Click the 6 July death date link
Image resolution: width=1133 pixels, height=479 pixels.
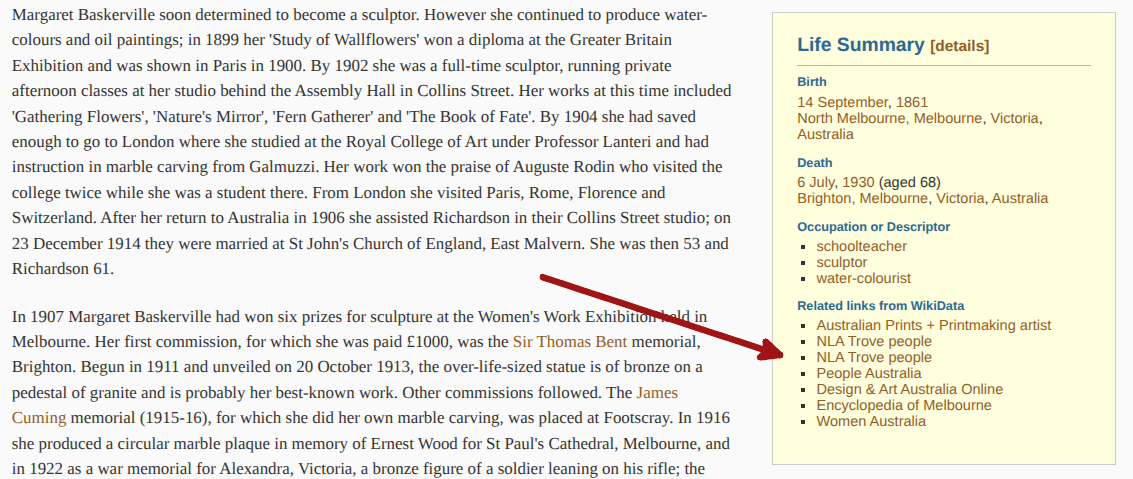pos(819,182)
